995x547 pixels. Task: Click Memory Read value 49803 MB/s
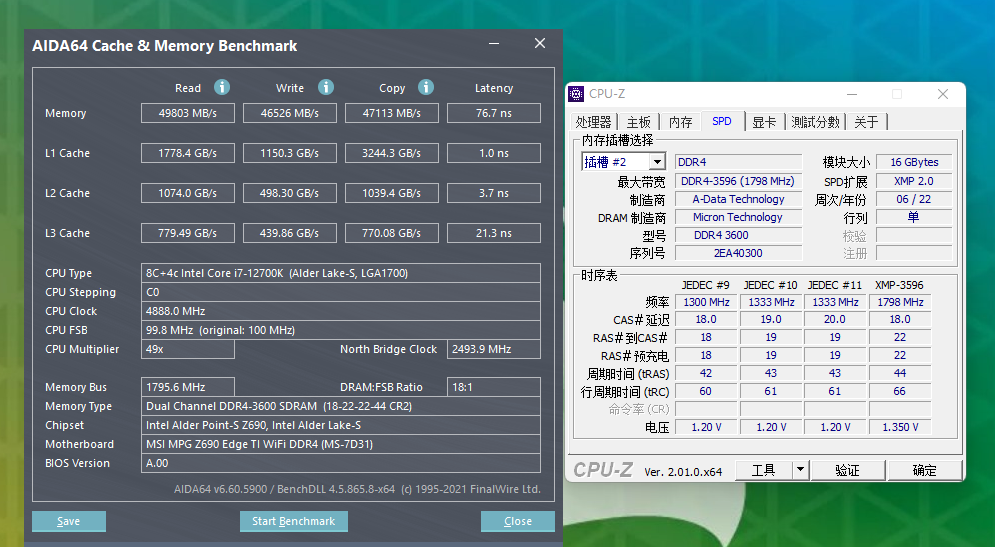pos(188,113)
